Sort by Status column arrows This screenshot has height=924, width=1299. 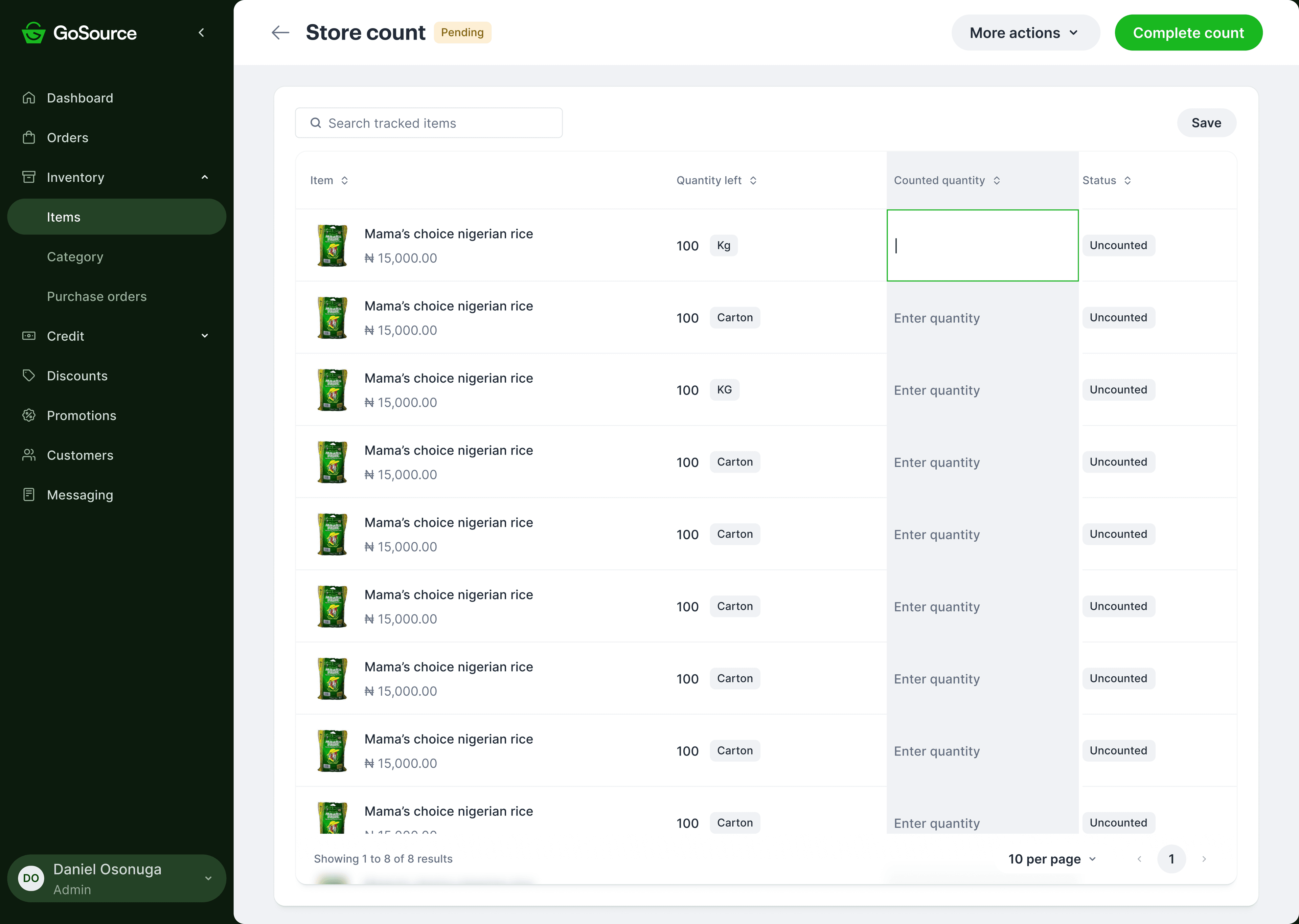tap(1127, 180)
